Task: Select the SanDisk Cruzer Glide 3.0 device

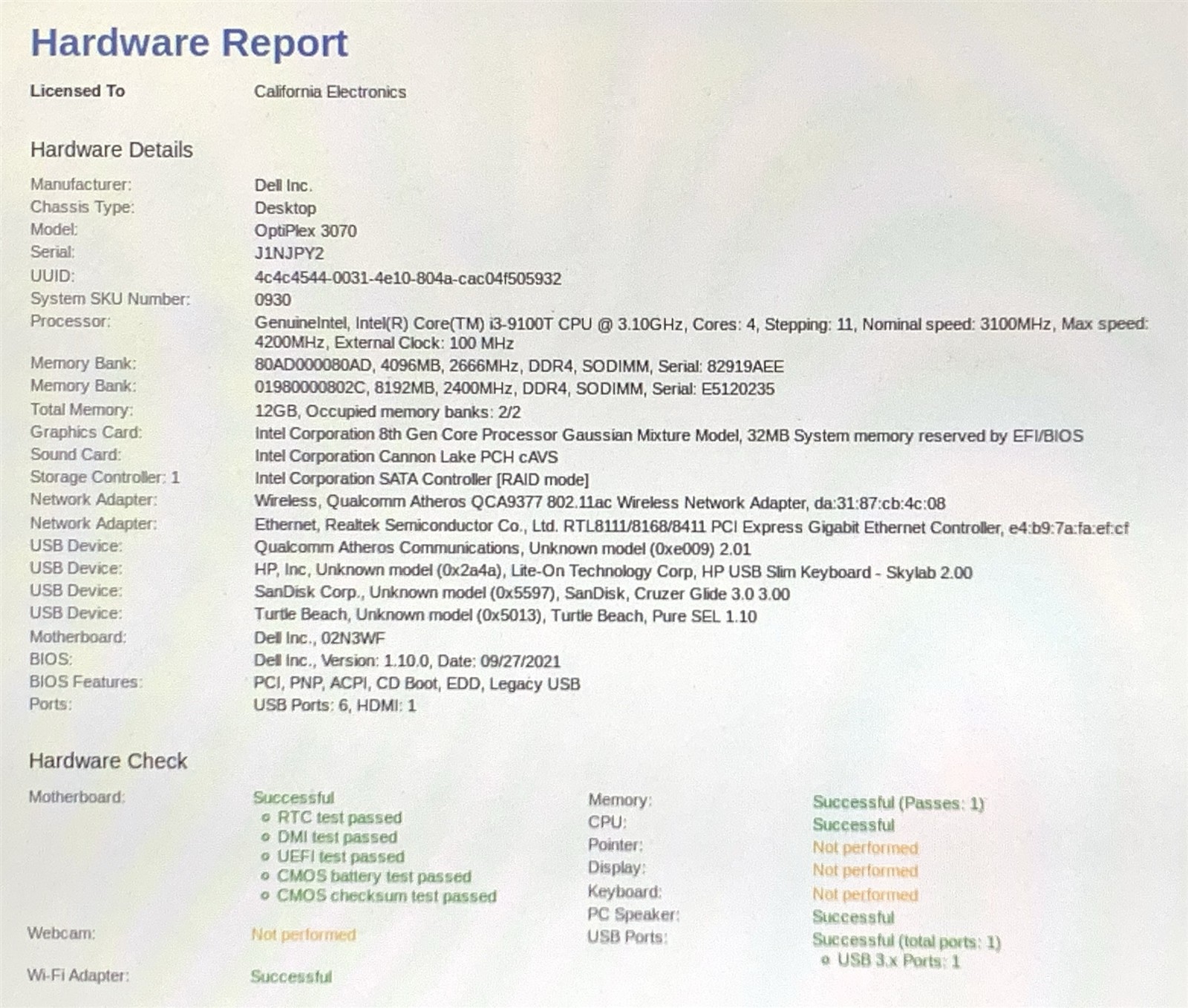Action: point(521,594)
